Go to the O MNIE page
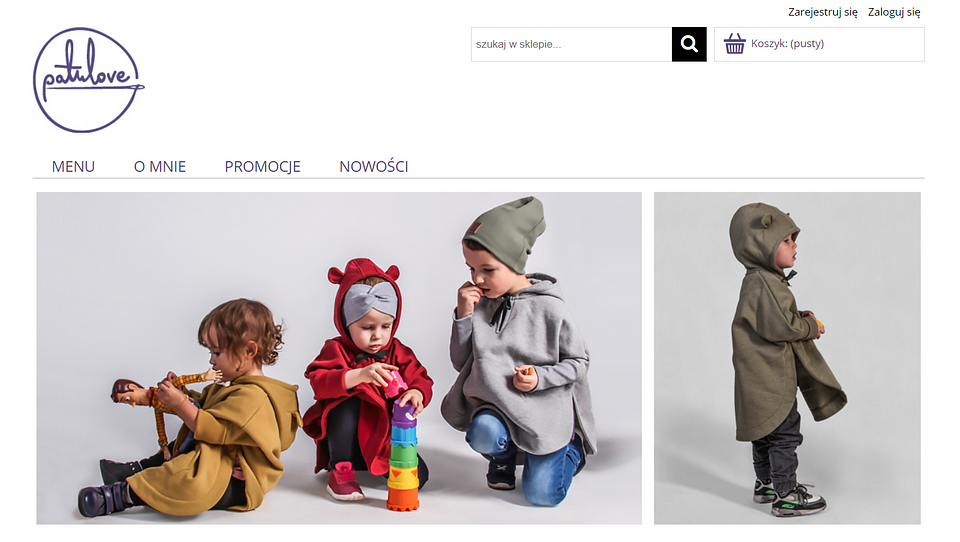This screenshot has height=542, width=960. (160, 167)
